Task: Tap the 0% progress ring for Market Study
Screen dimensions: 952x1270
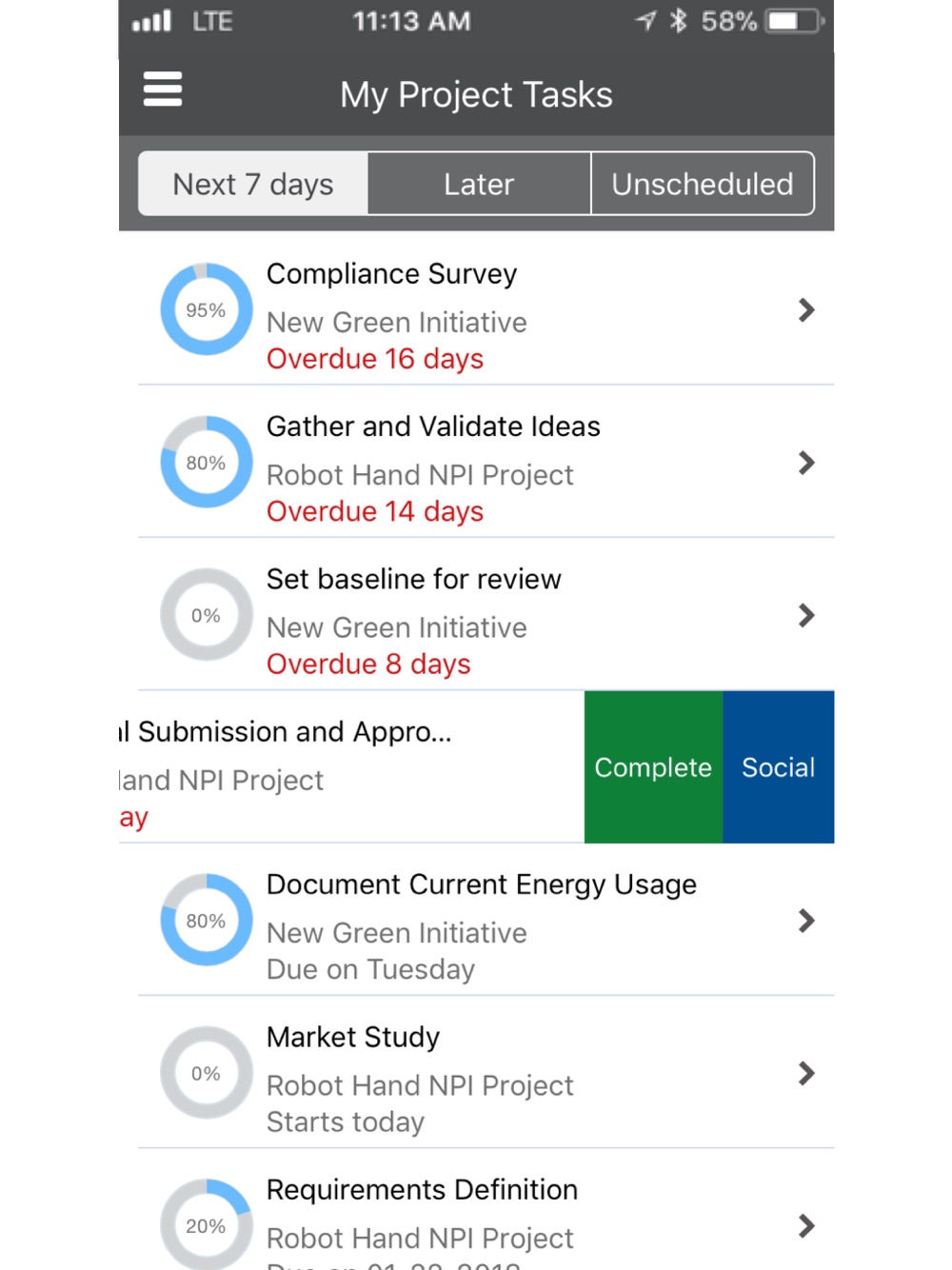Action: (x=207, y=1072)
